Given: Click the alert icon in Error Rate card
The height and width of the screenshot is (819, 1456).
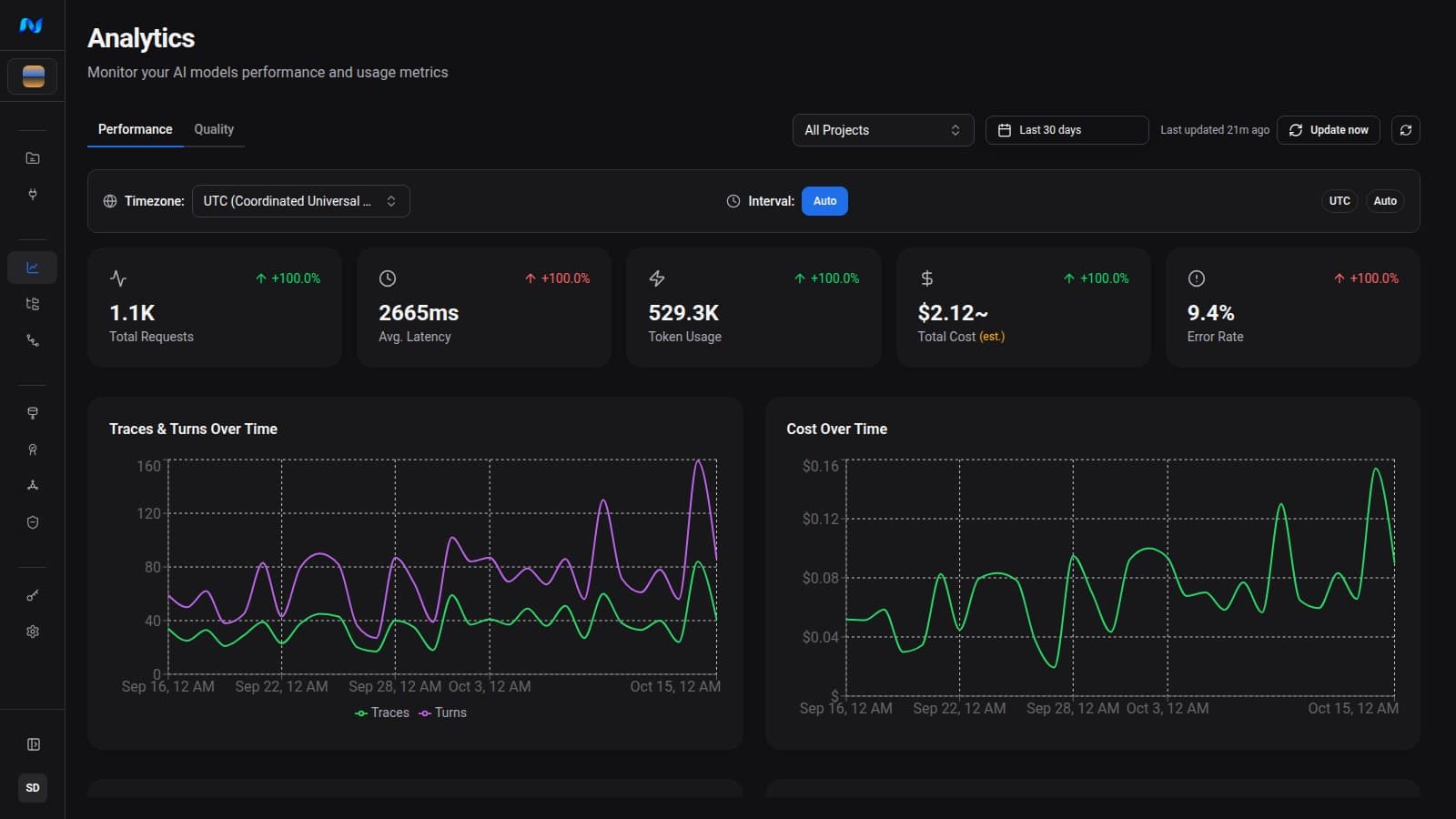Looking at the screenshot, I should click(1196, 278).
